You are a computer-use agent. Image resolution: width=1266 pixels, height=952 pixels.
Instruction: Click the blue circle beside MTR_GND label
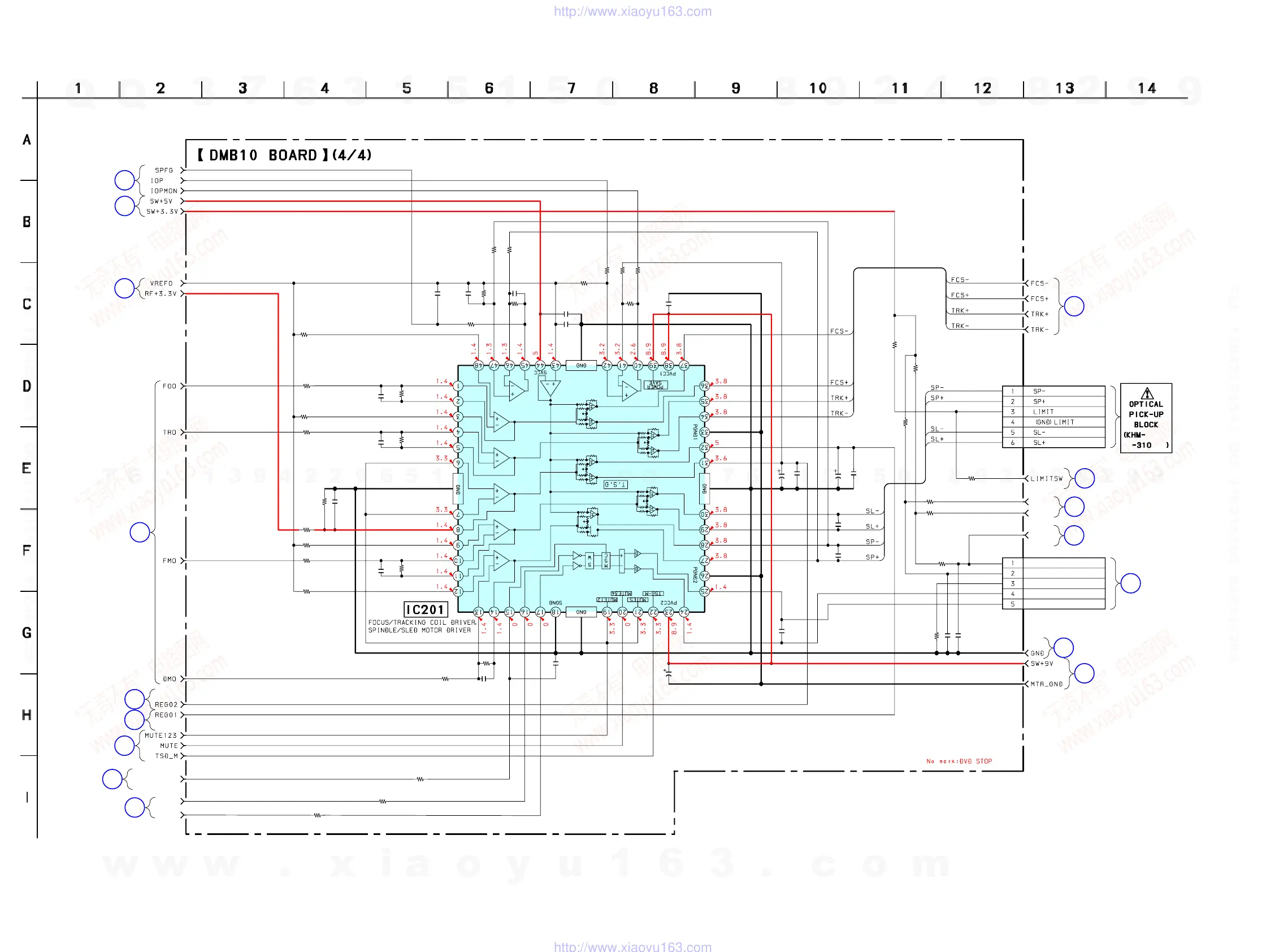pyautogui.click(x=1084, y=673)
